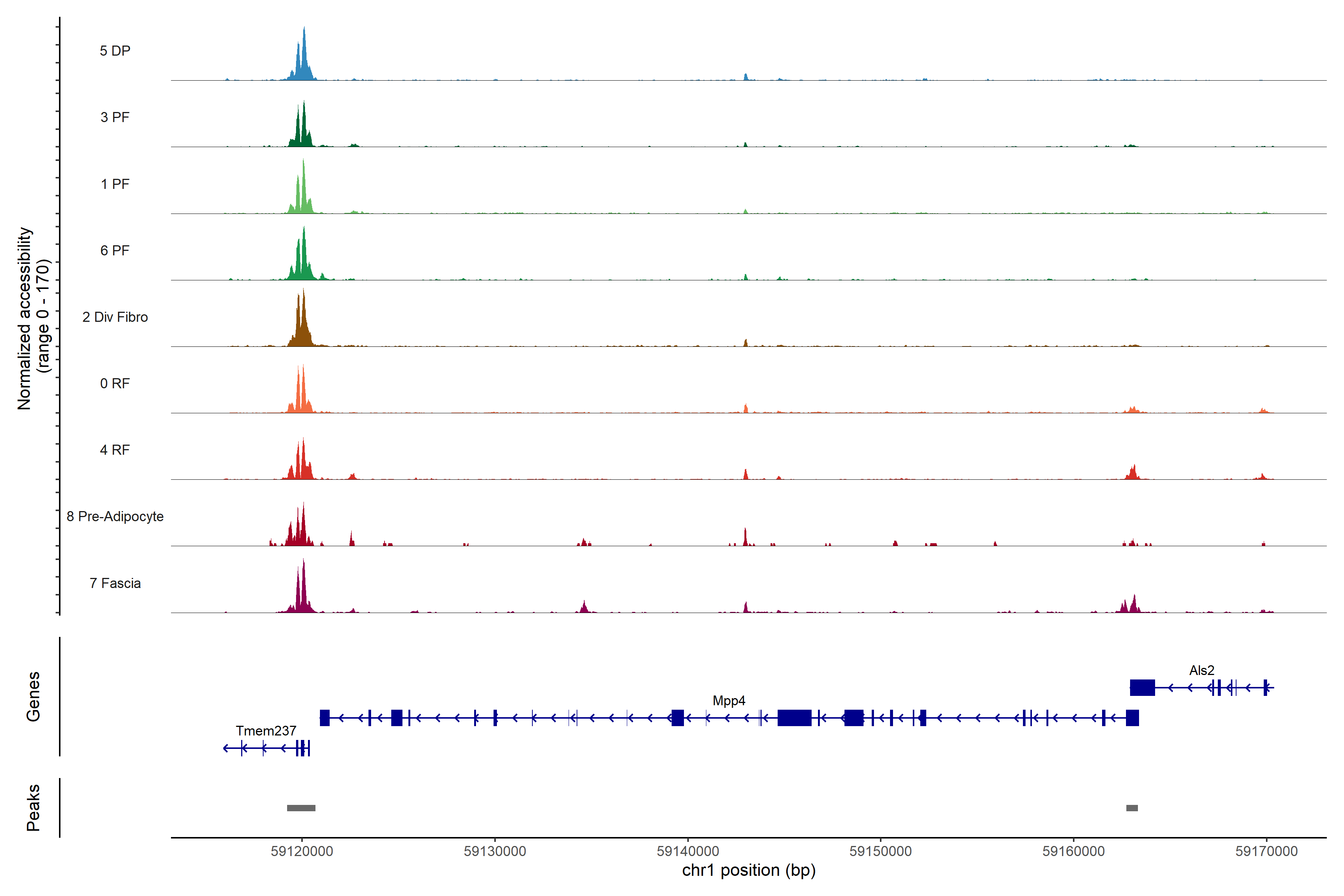Click the 59140000 axis tick label
The width and height of the screenshot is (1344, 896).
point(687,852)
